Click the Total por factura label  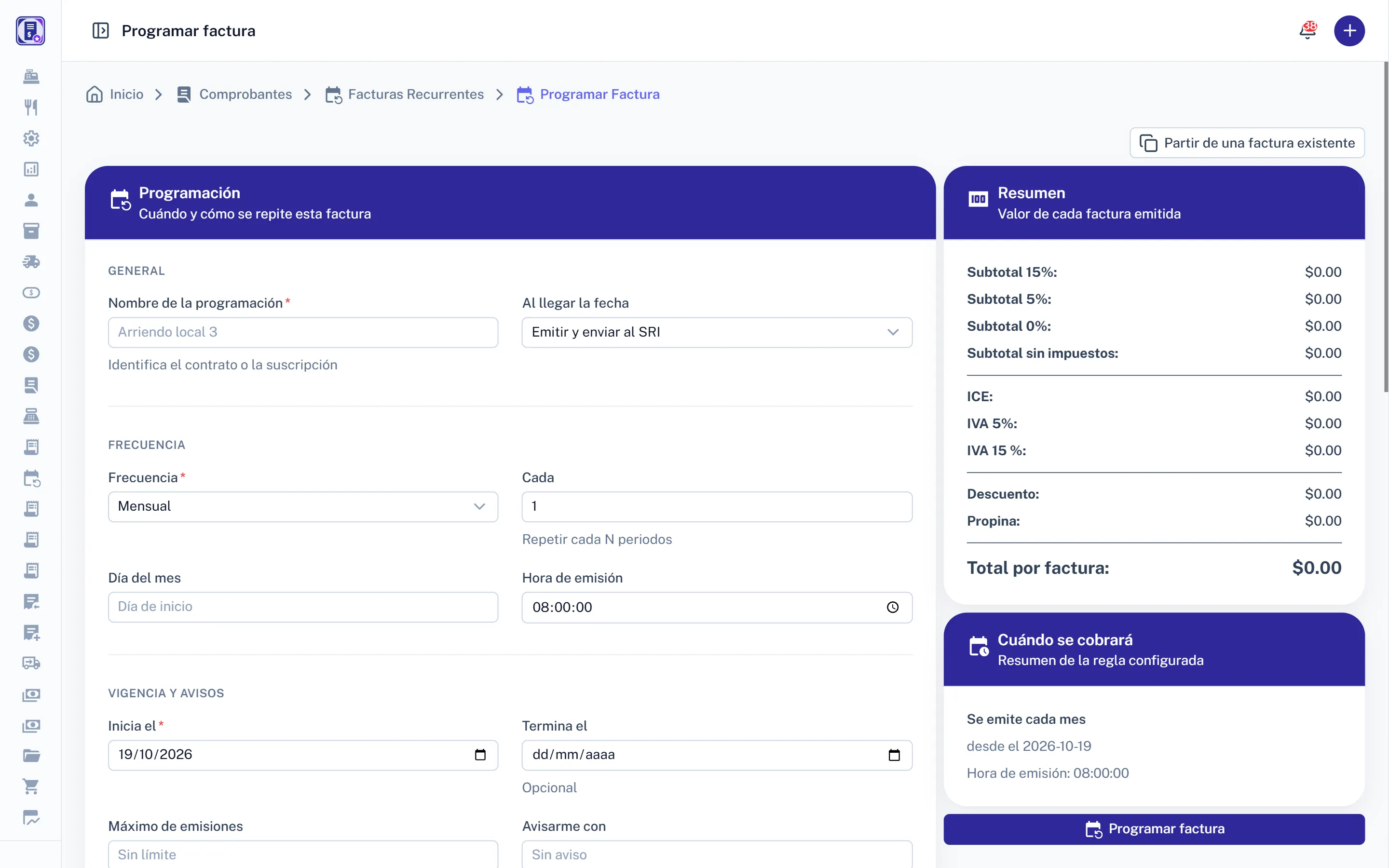click(1038, 568)
